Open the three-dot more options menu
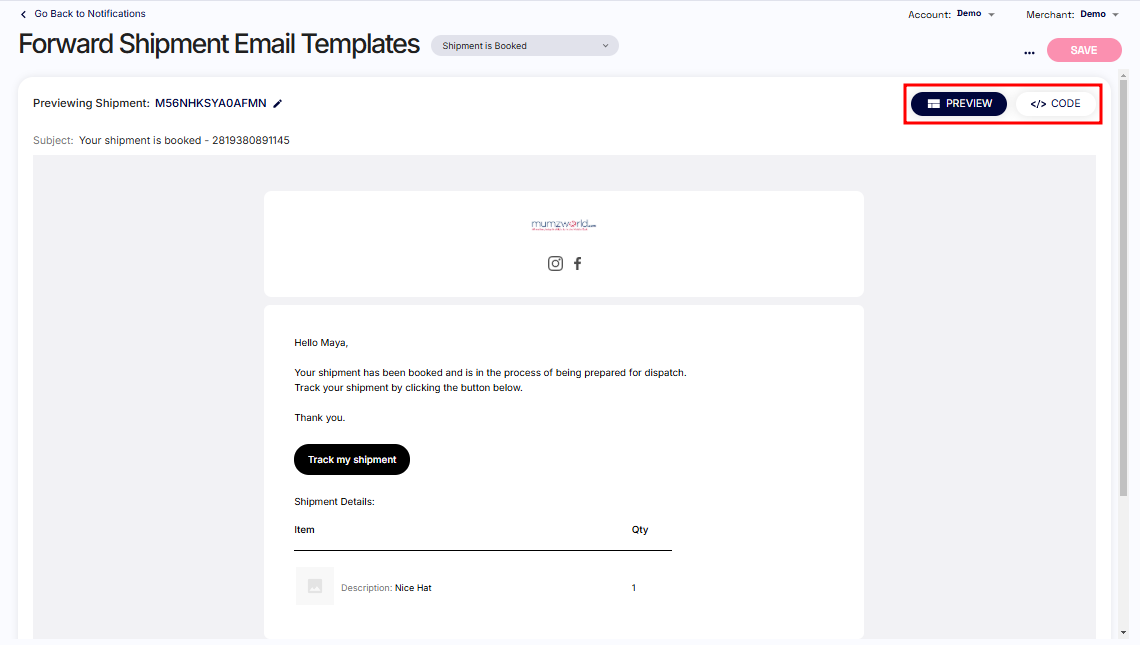Viewport: 1140px width, 645px height. click(1029, 52)
